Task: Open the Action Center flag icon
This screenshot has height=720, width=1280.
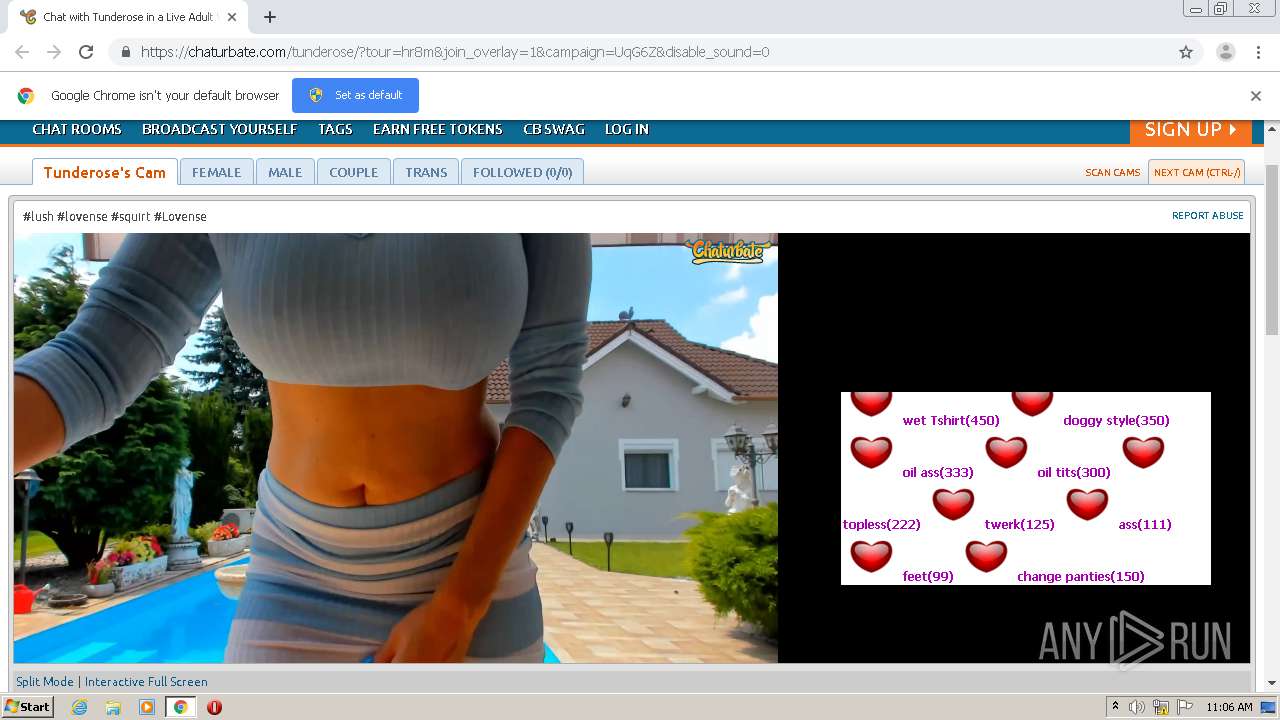Action: click(x=1185, y=707)
